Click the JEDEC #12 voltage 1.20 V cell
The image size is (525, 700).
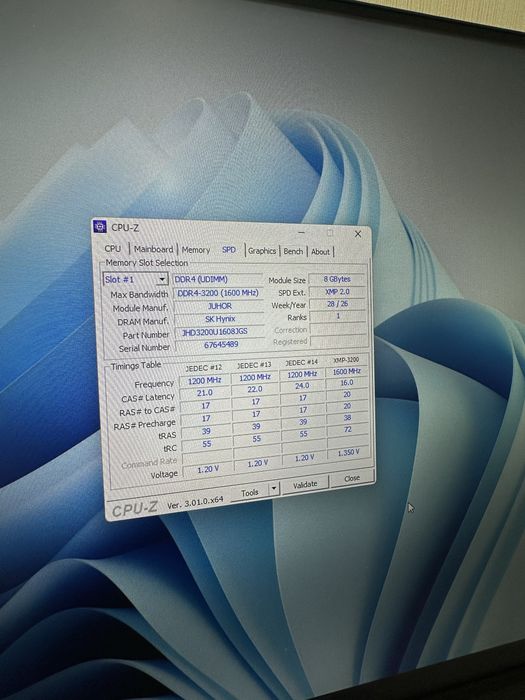(x=208, y=469)
